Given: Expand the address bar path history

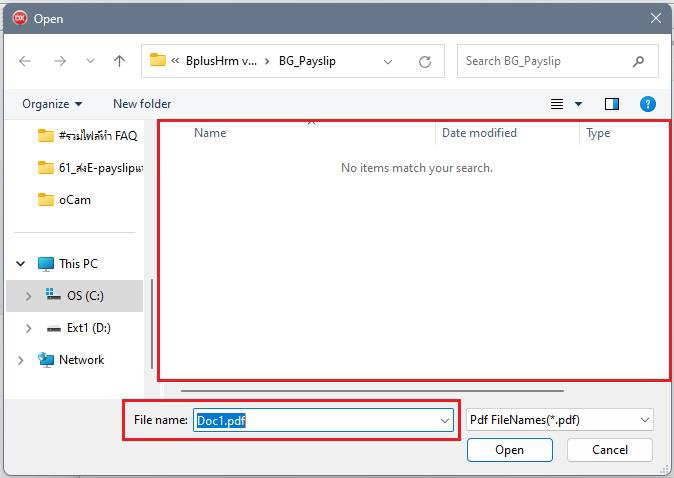Looking at the screenshot, I should click(x=388, y=61).
